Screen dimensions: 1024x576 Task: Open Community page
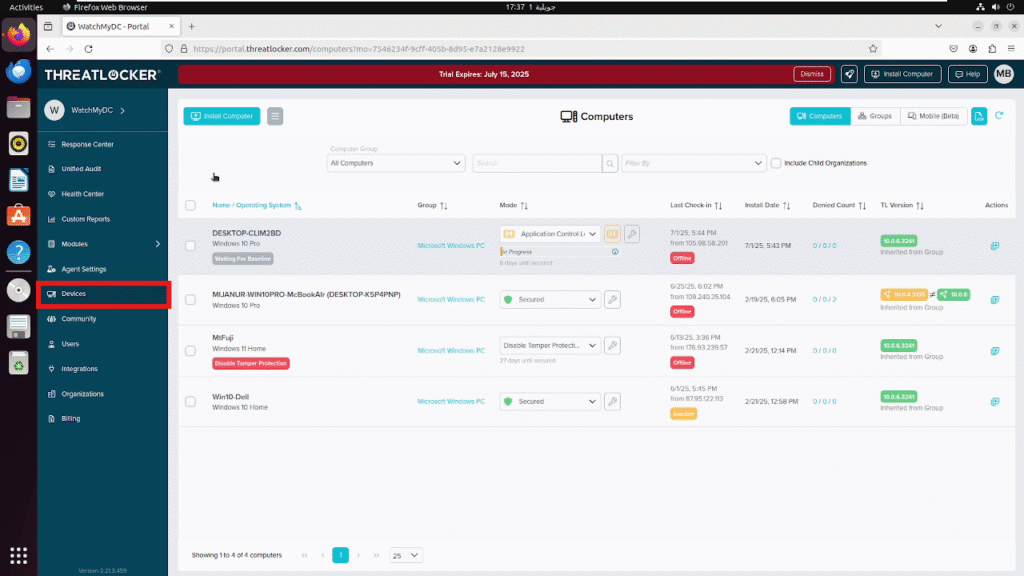click(78, 319)
